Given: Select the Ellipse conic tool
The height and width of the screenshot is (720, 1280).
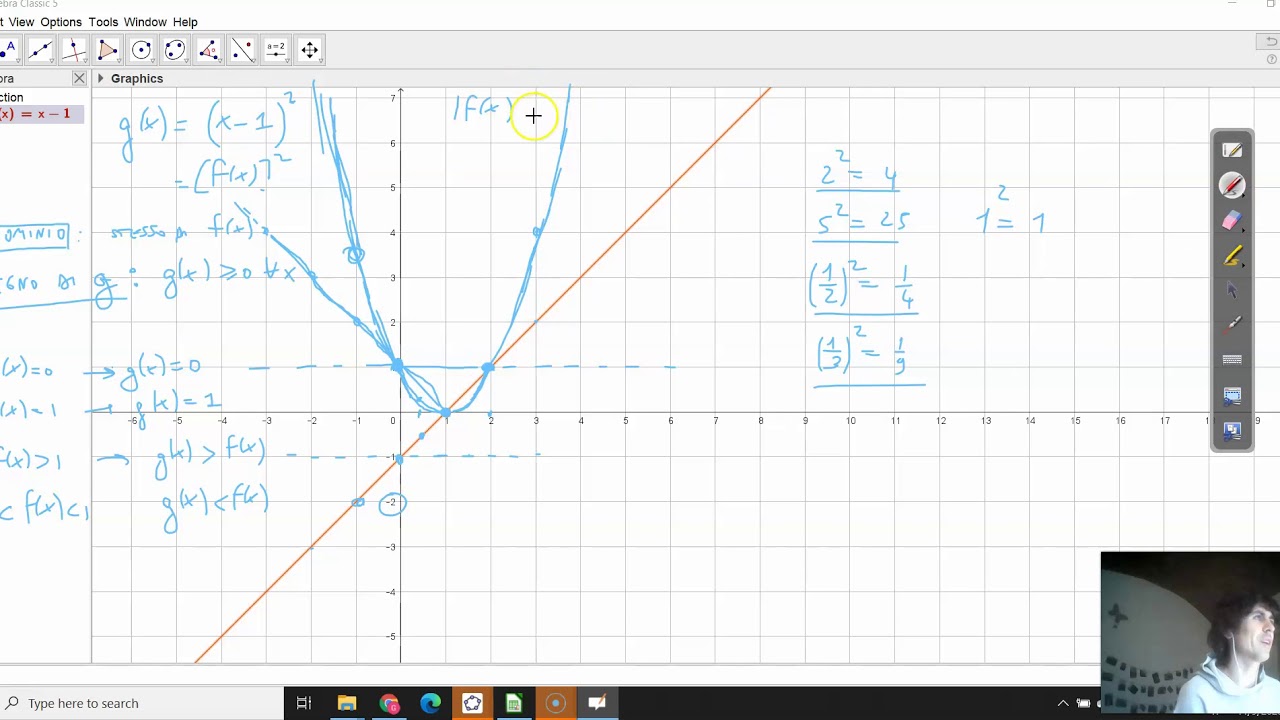Looking at the screenshot, I should (x=175, y=49).
